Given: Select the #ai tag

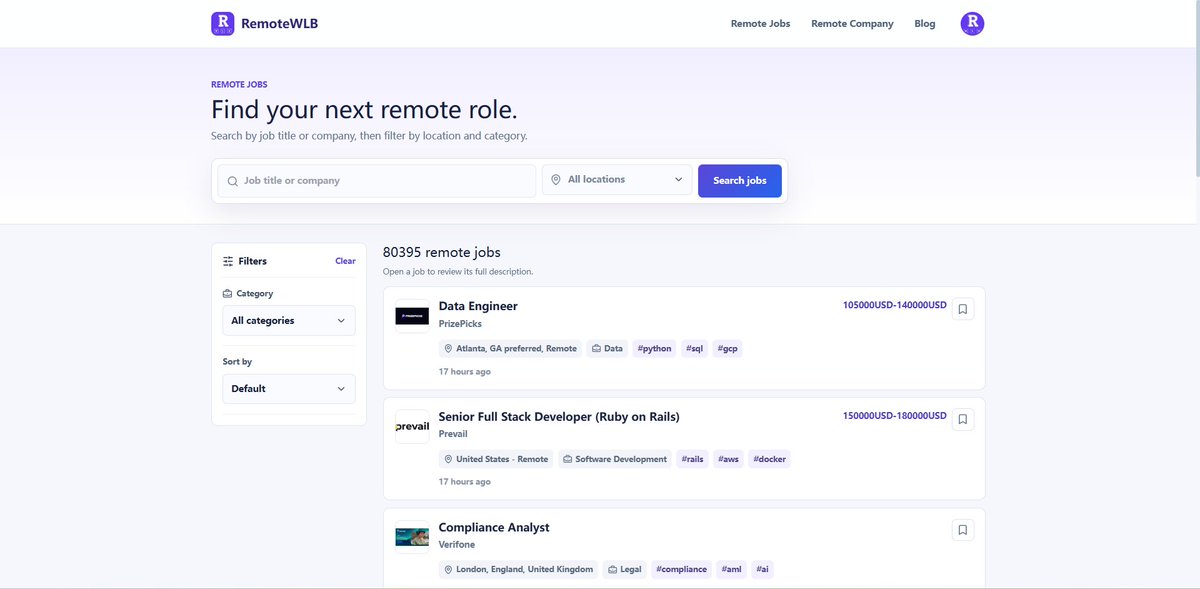Looking at the screenshot, I should tap(762, 569).
